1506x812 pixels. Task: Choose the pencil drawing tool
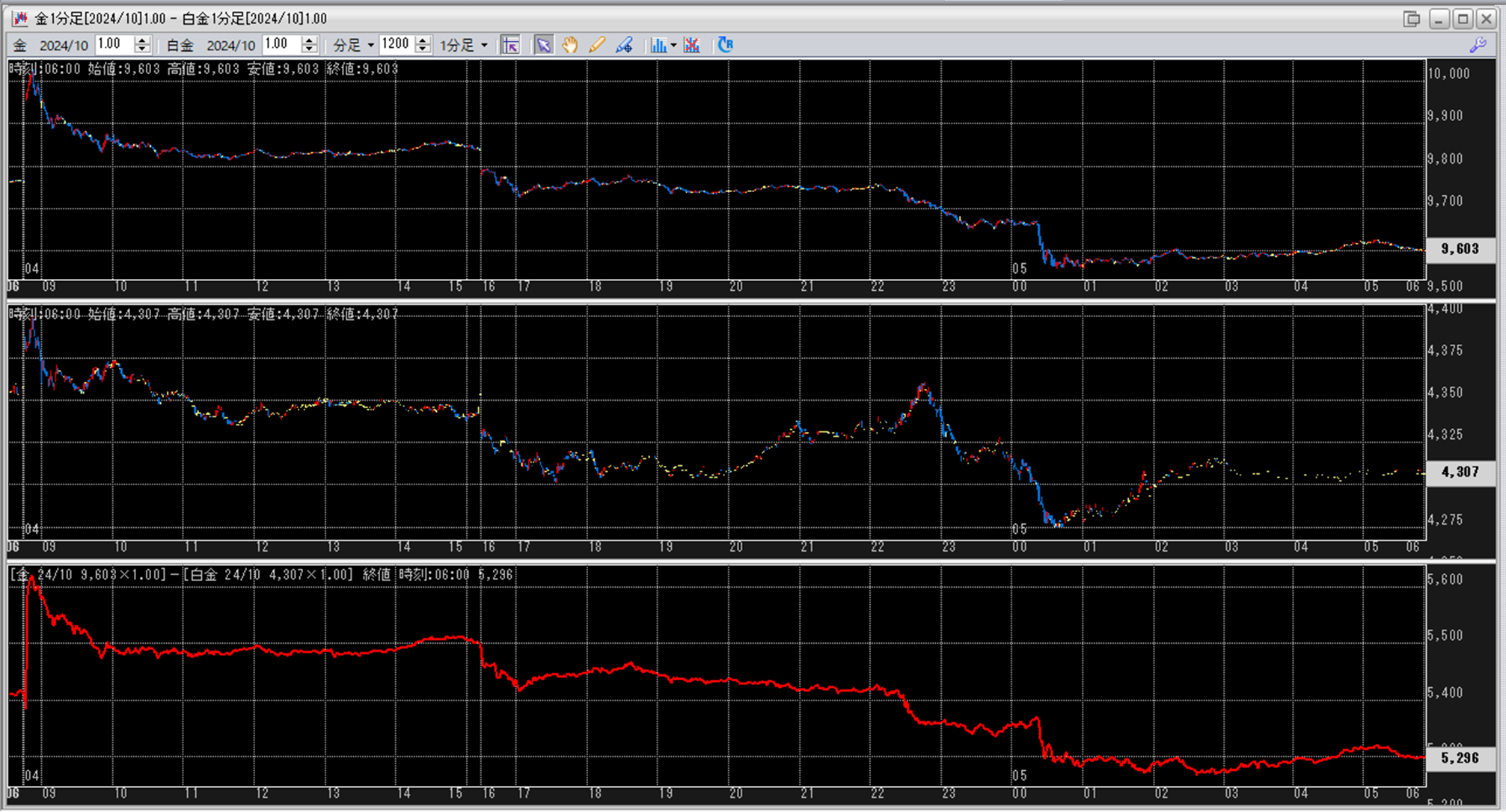pyautogui.click(x=596, y=46)
